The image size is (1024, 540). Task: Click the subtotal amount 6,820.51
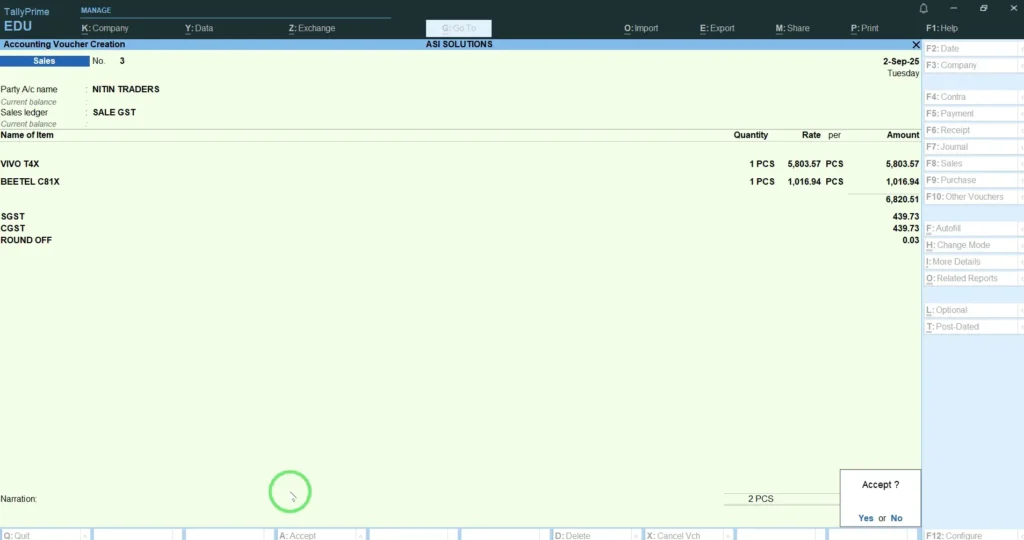click(902, 199)
